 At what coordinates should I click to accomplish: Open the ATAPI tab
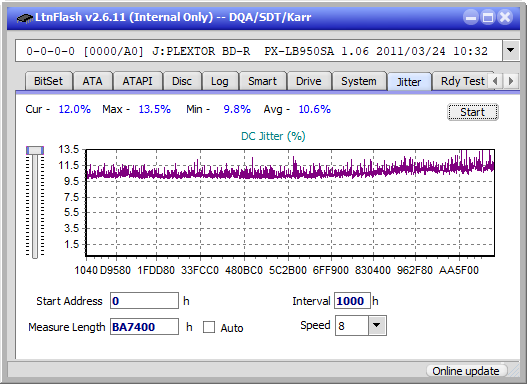[137, 81]
